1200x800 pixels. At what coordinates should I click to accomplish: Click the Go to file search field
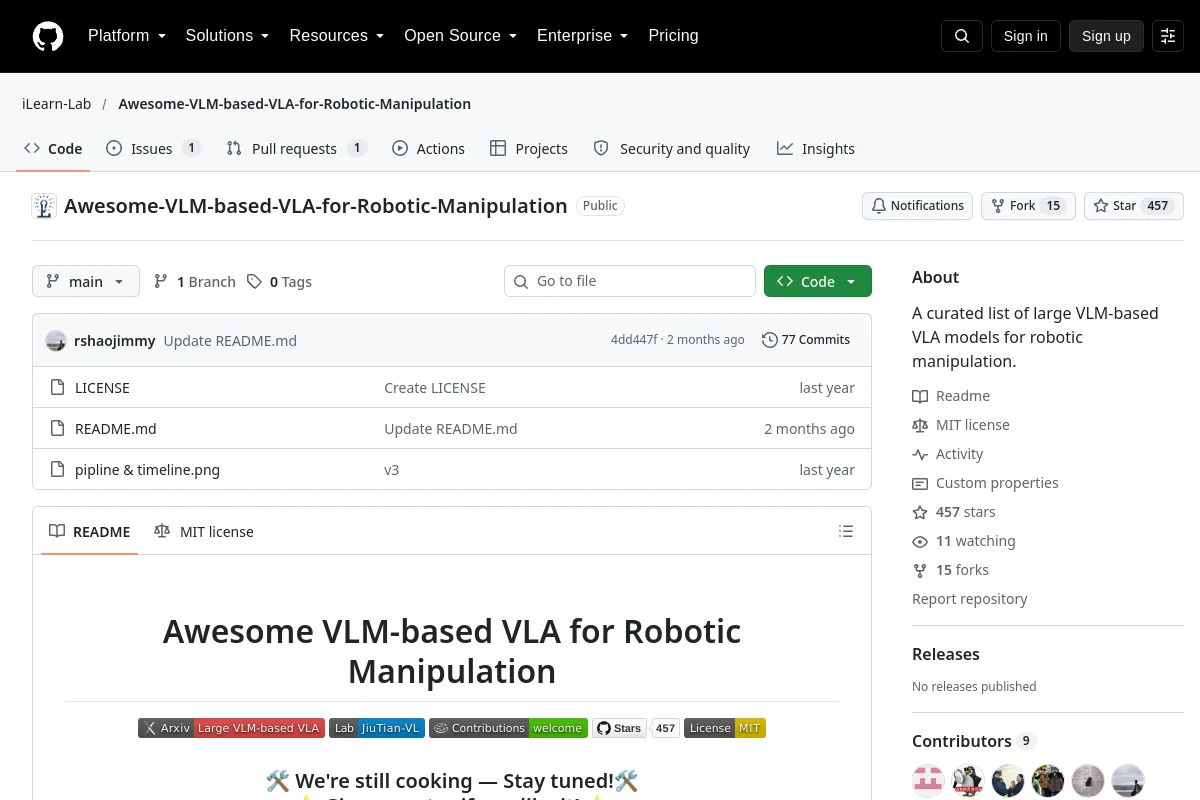coord(630,282)
